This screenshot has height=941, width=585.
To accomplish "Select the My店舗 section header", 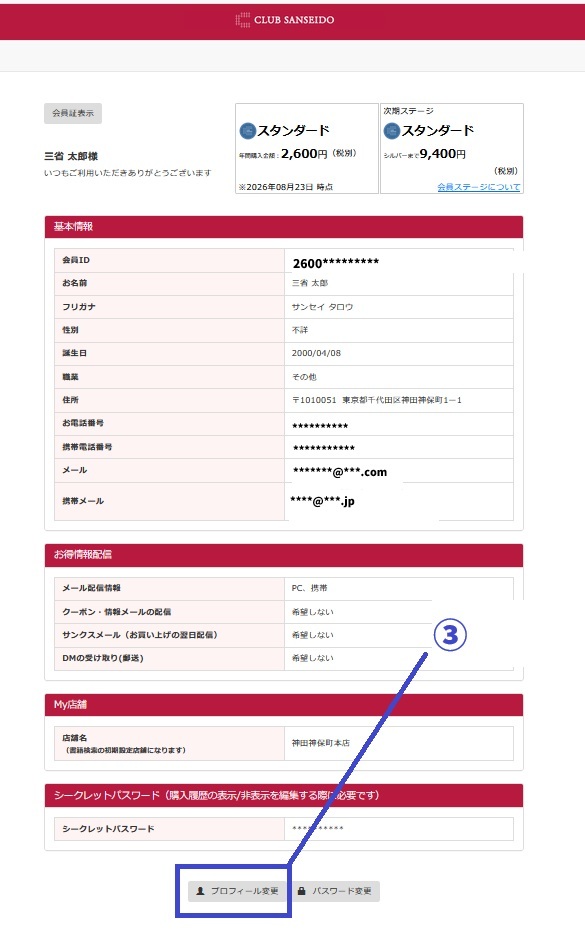I will [x=284, y=705].
